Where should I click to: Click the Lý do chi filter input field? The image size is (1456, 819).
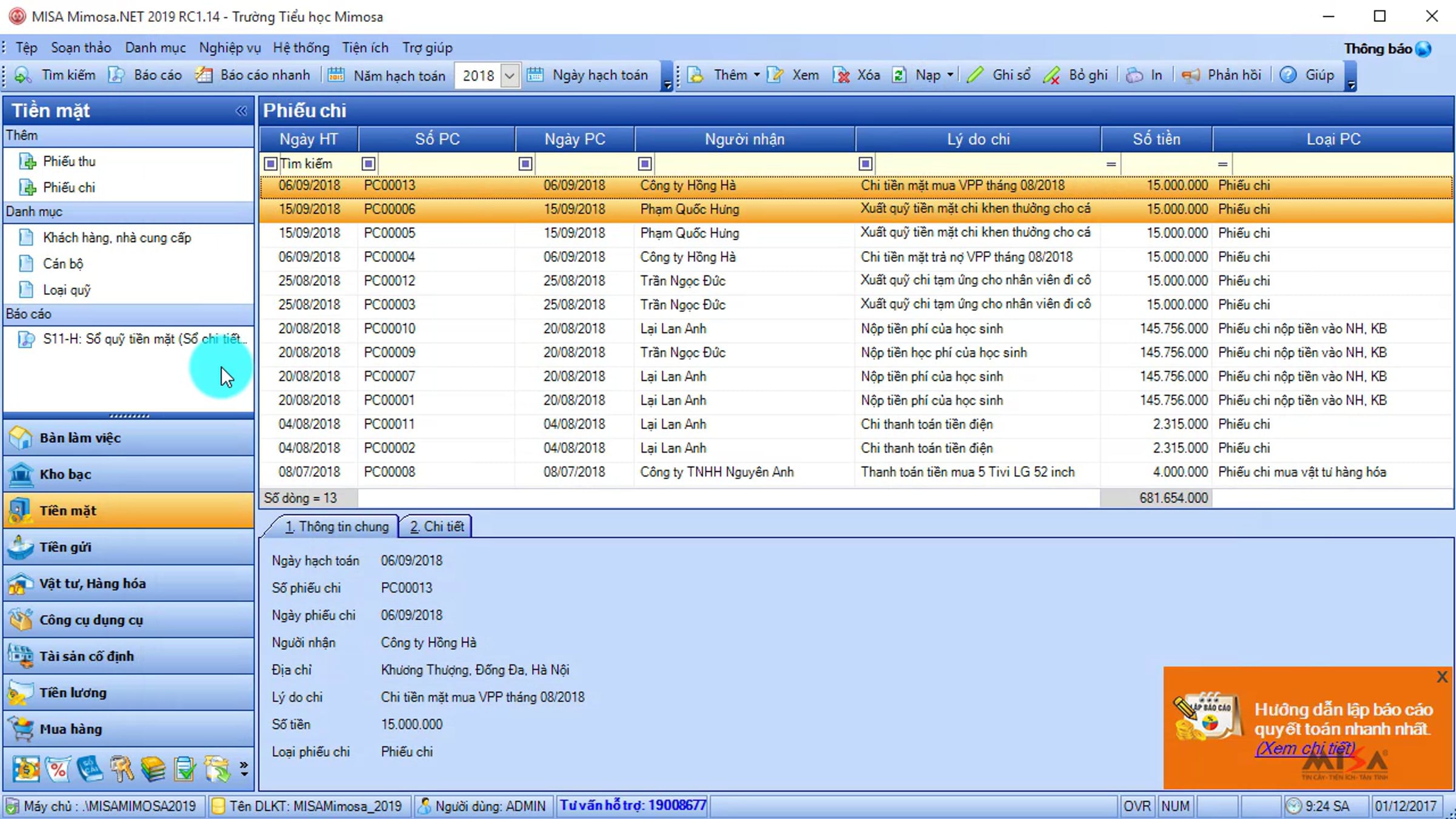coord(988,164)
